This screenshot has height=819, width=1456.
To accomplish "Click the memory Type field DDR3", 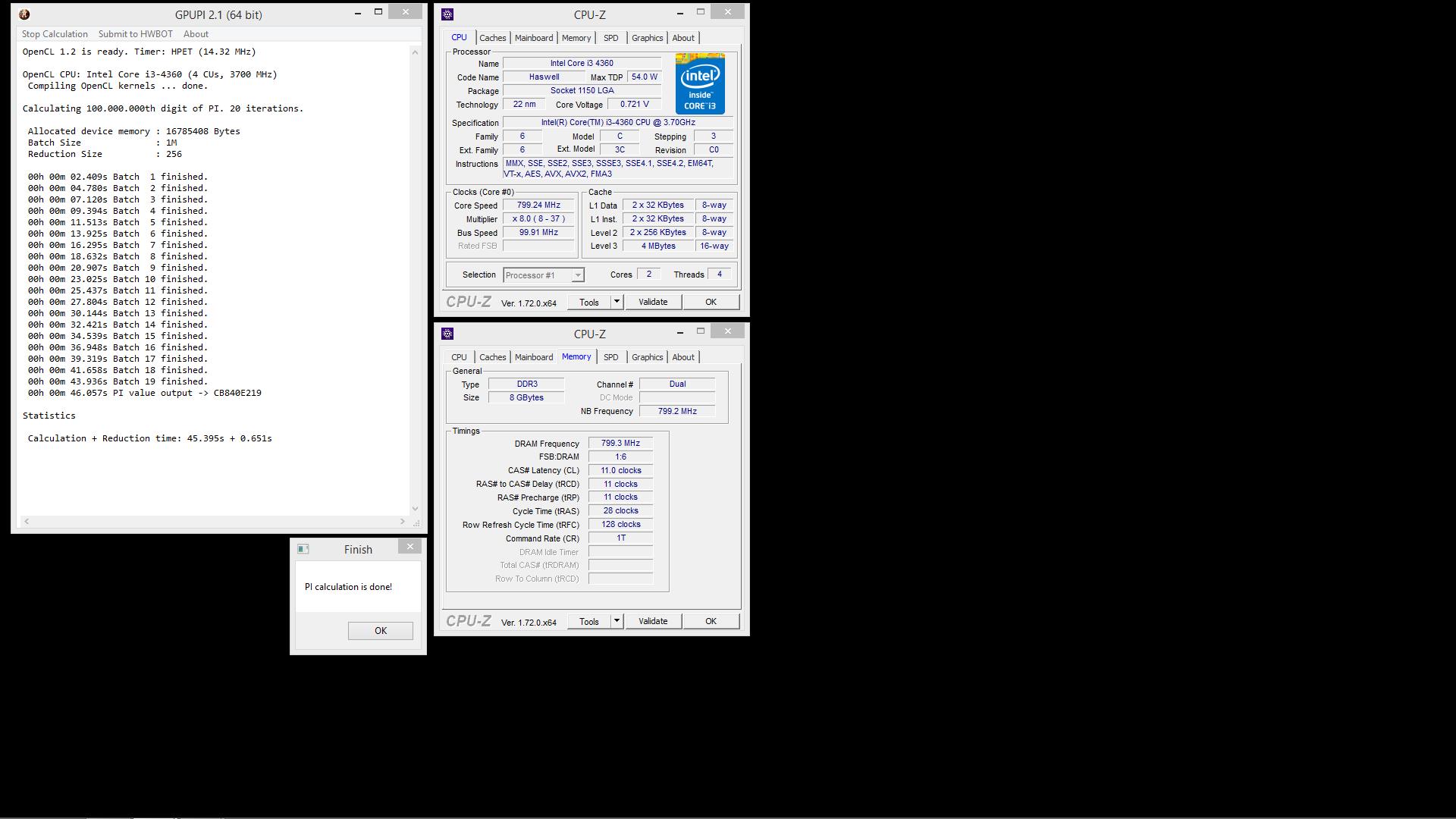I will point(526,384).
